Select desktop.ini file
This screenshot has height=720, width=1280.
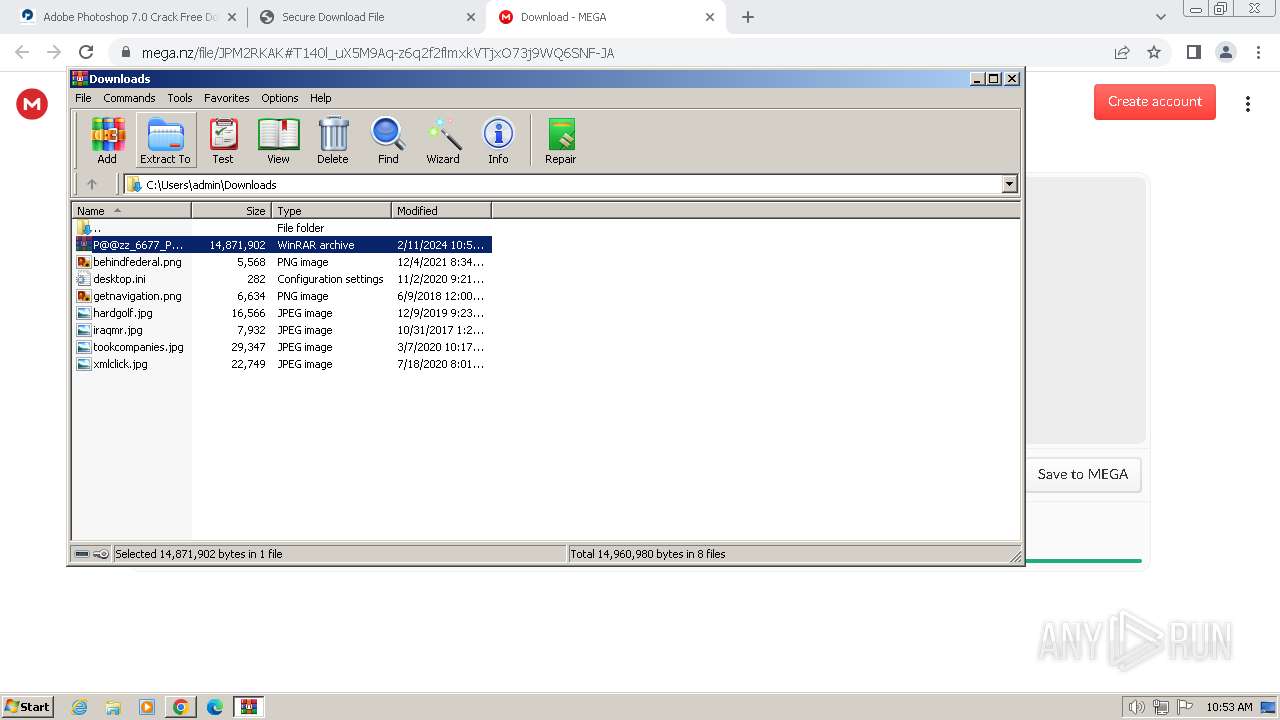[x=282, y=279]
